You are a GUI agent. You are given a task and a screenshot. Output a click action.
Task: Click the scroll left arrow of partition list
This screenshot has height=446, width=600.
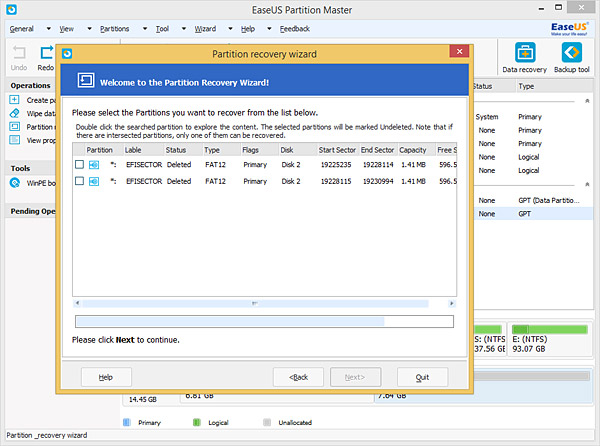(x=77, y=303)
